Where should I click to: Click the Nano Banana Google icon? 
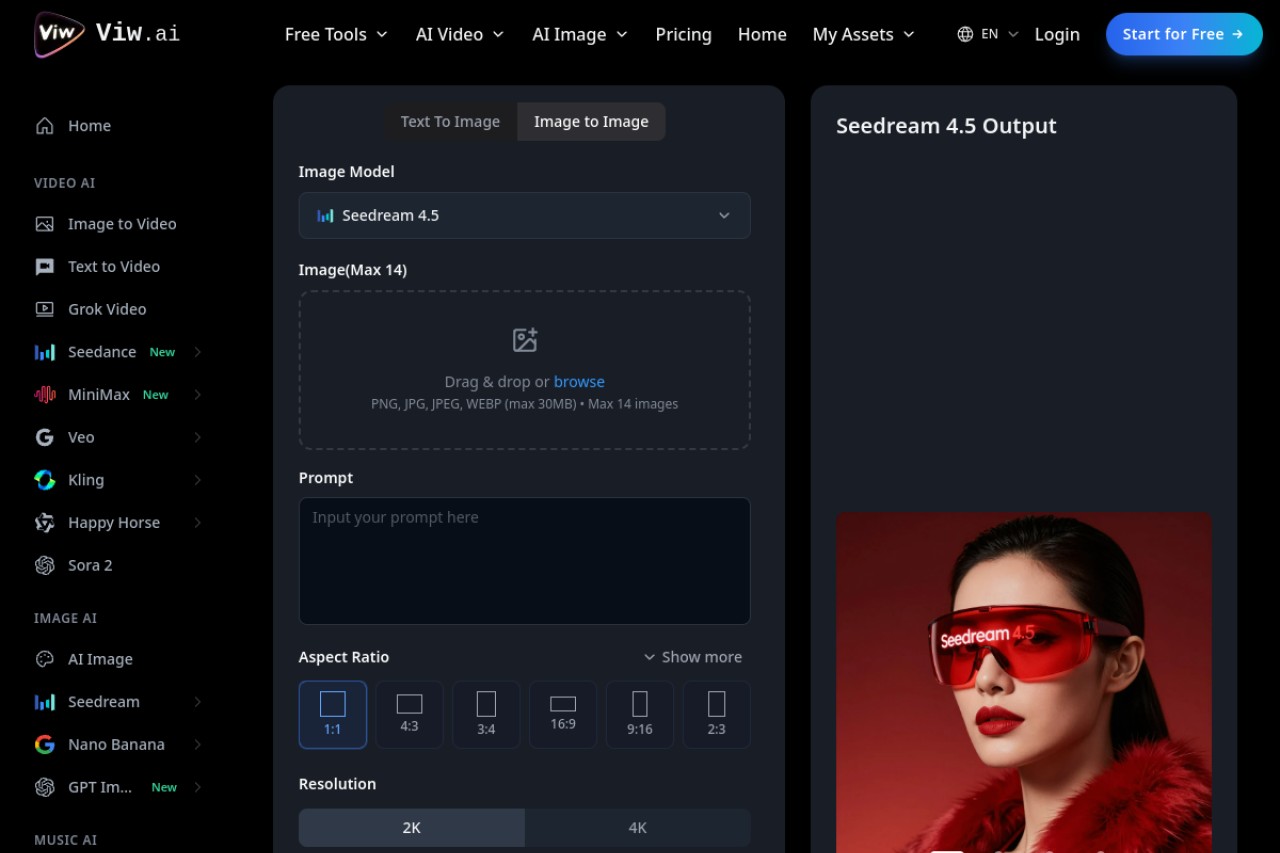[44, 745]
